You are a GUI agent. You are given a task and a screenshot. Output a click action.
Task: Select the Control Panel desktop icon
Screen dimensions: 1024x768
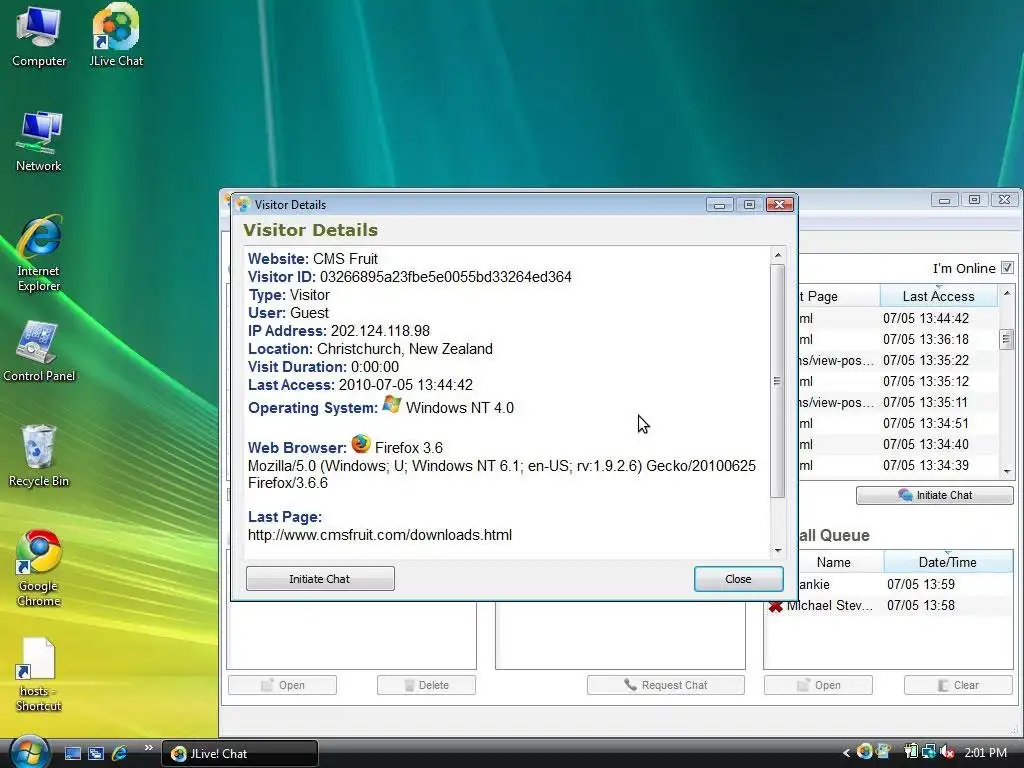click(39, 352)
